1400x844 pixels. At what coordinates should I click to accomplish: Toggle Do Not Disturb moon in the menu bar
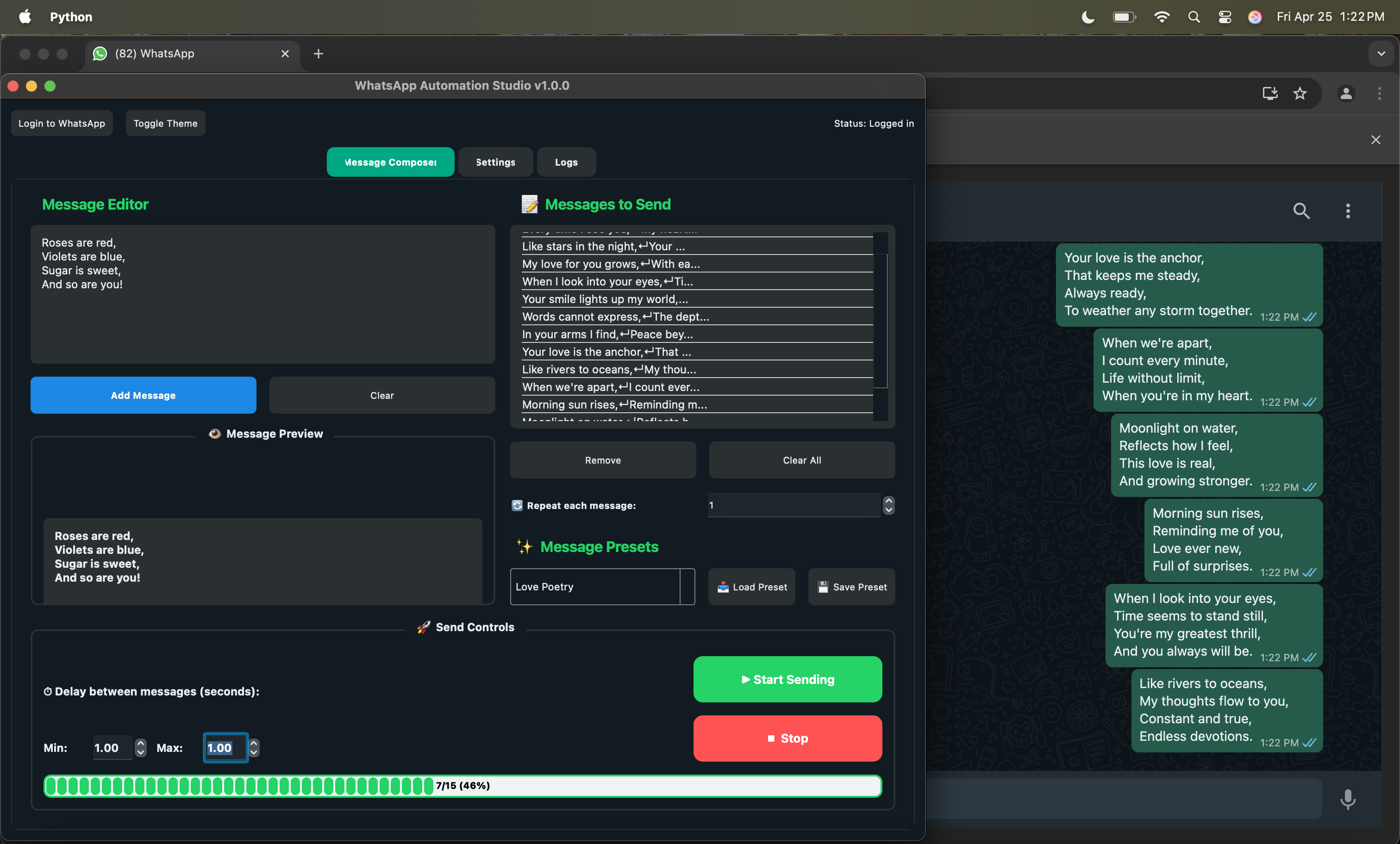point(1087,17)
